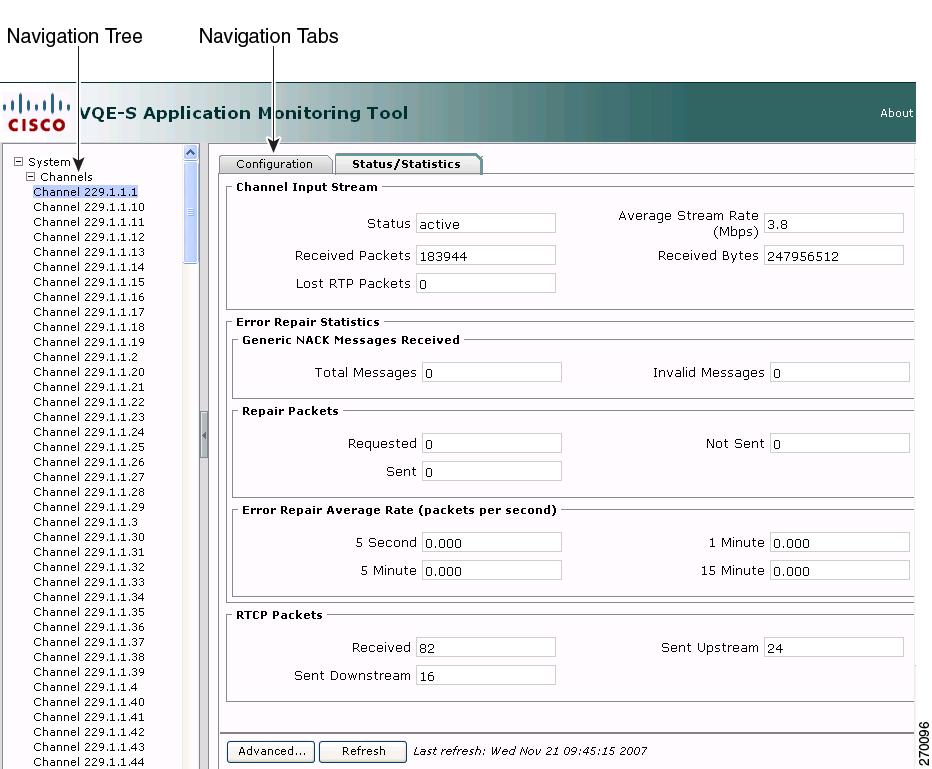Select Channel 229.1.1.37
The height and width of the screenshot is (769, 932).
[89, 642]
